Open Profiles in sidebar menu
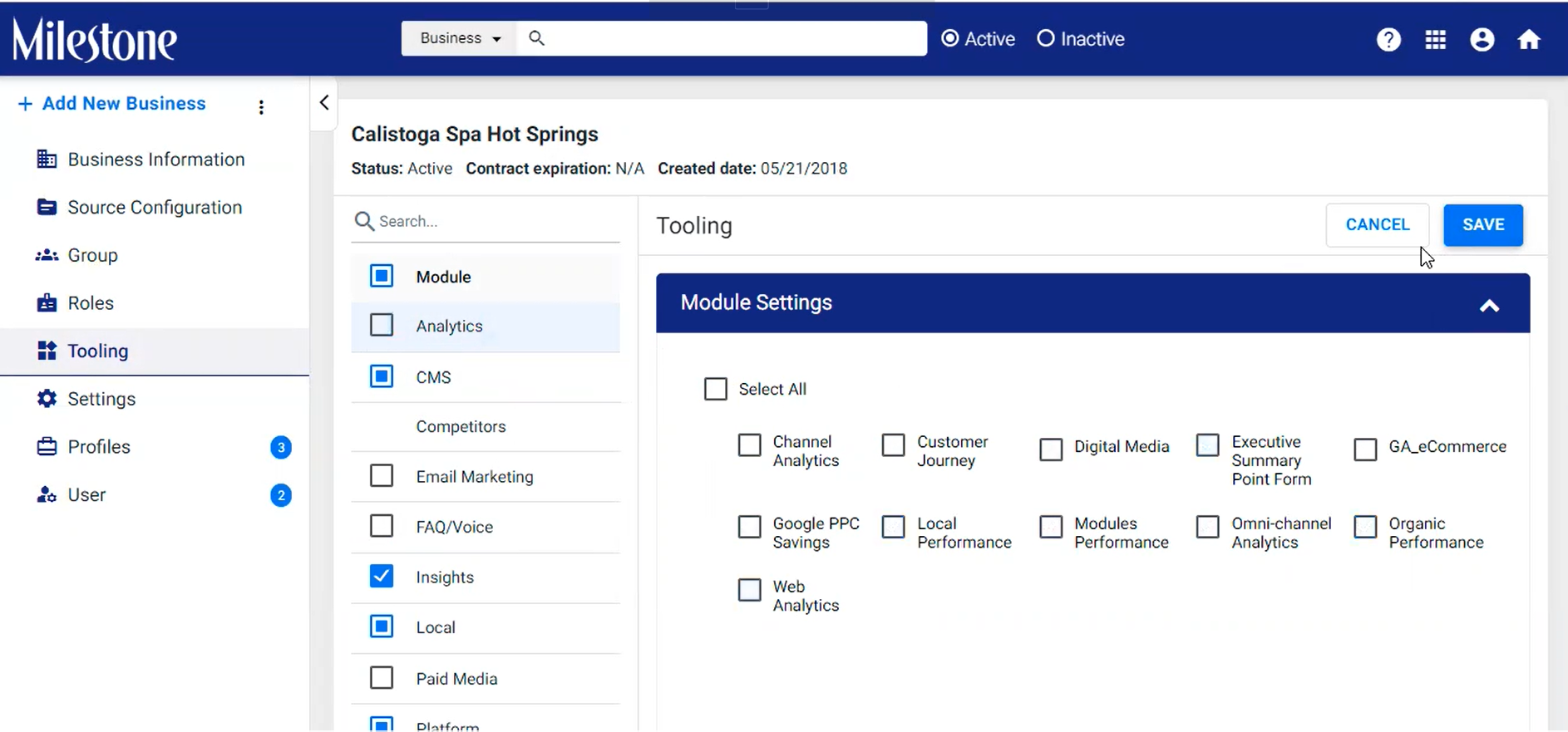 99,447
